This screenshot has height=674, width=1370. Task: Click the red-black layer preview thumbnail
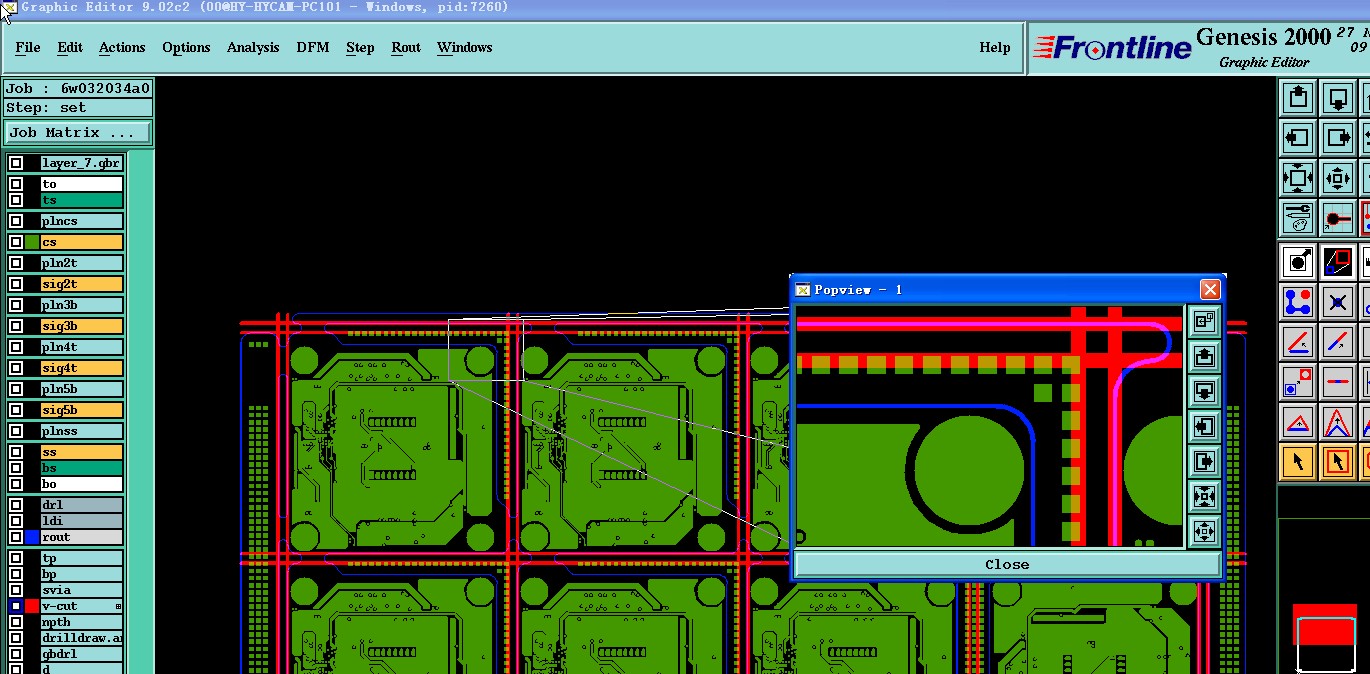pos(1324,638)
